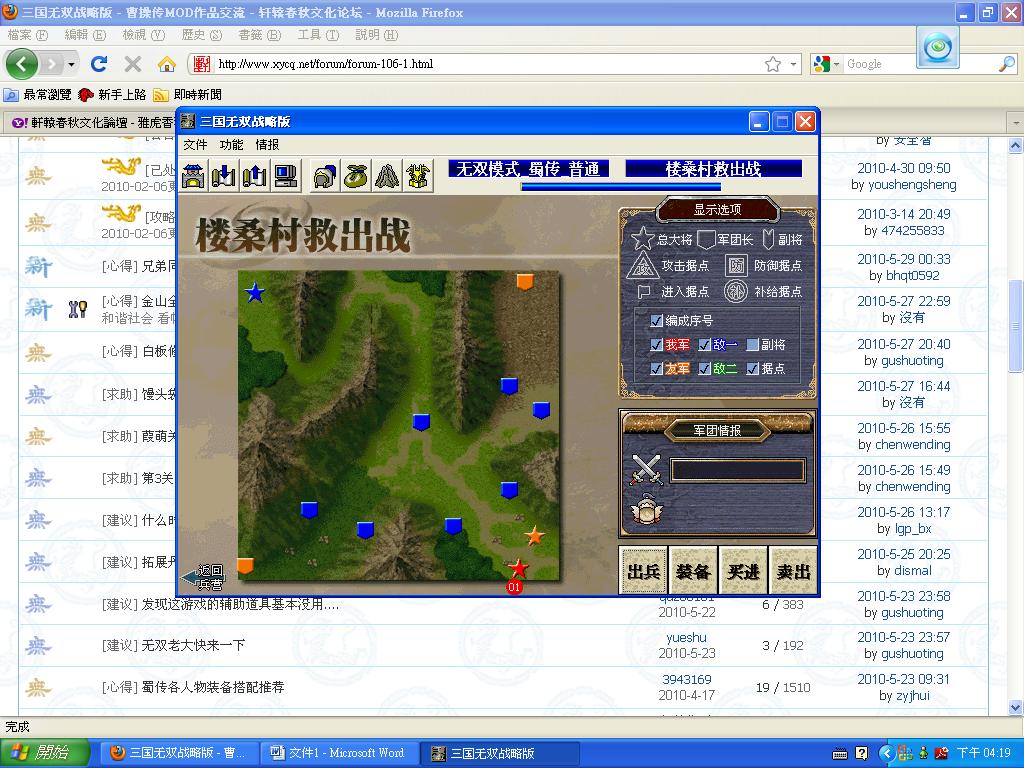Click the money bag icon in game toolbar

[356, 175]
